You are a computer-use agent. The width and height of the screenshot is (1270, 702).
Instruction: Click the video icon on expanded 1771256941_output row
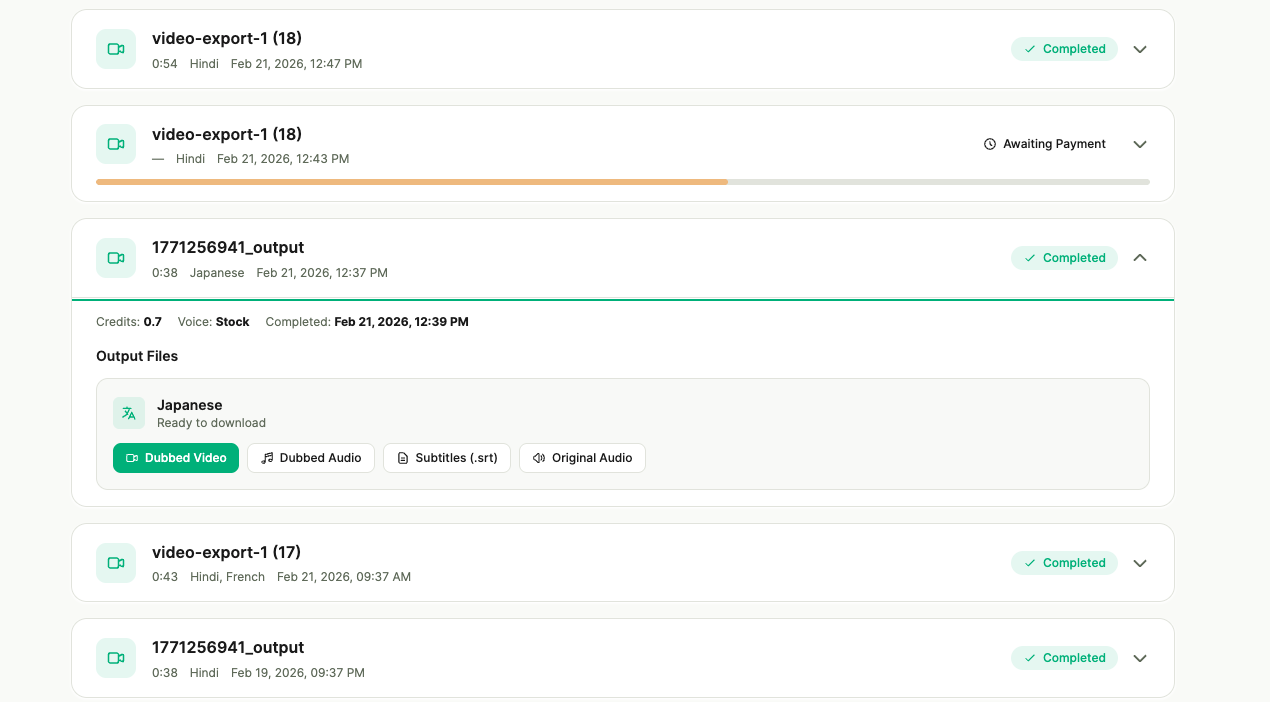coord(115,257)
